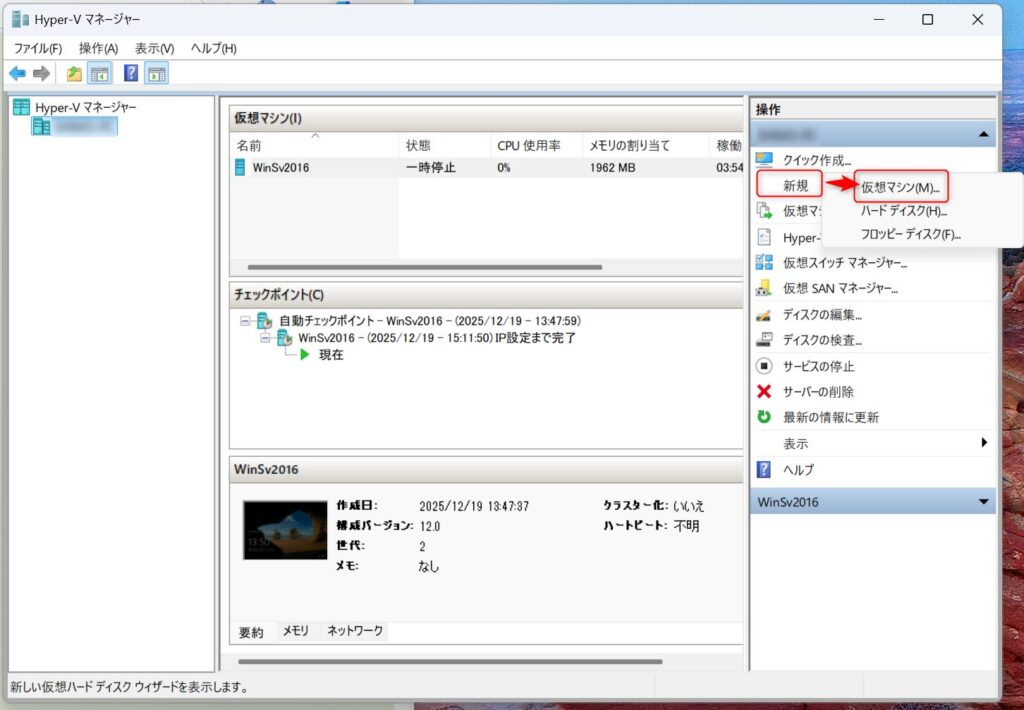The image size is (1024, 710).
Task: Switch to the ネットワーク tab
Action: coord(355,631)
